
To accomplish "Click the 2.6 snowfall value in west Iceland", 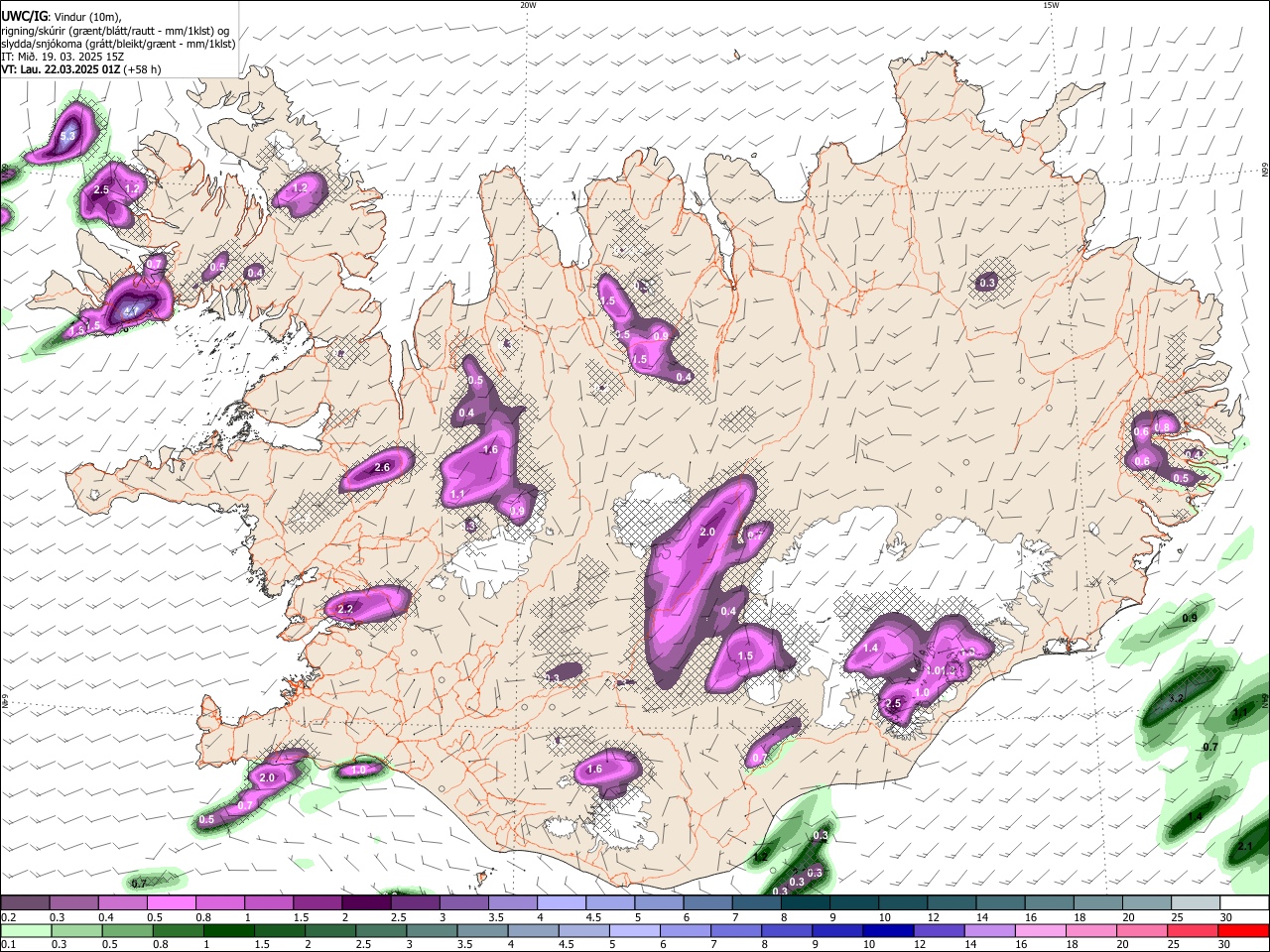I will coord(381,467).
